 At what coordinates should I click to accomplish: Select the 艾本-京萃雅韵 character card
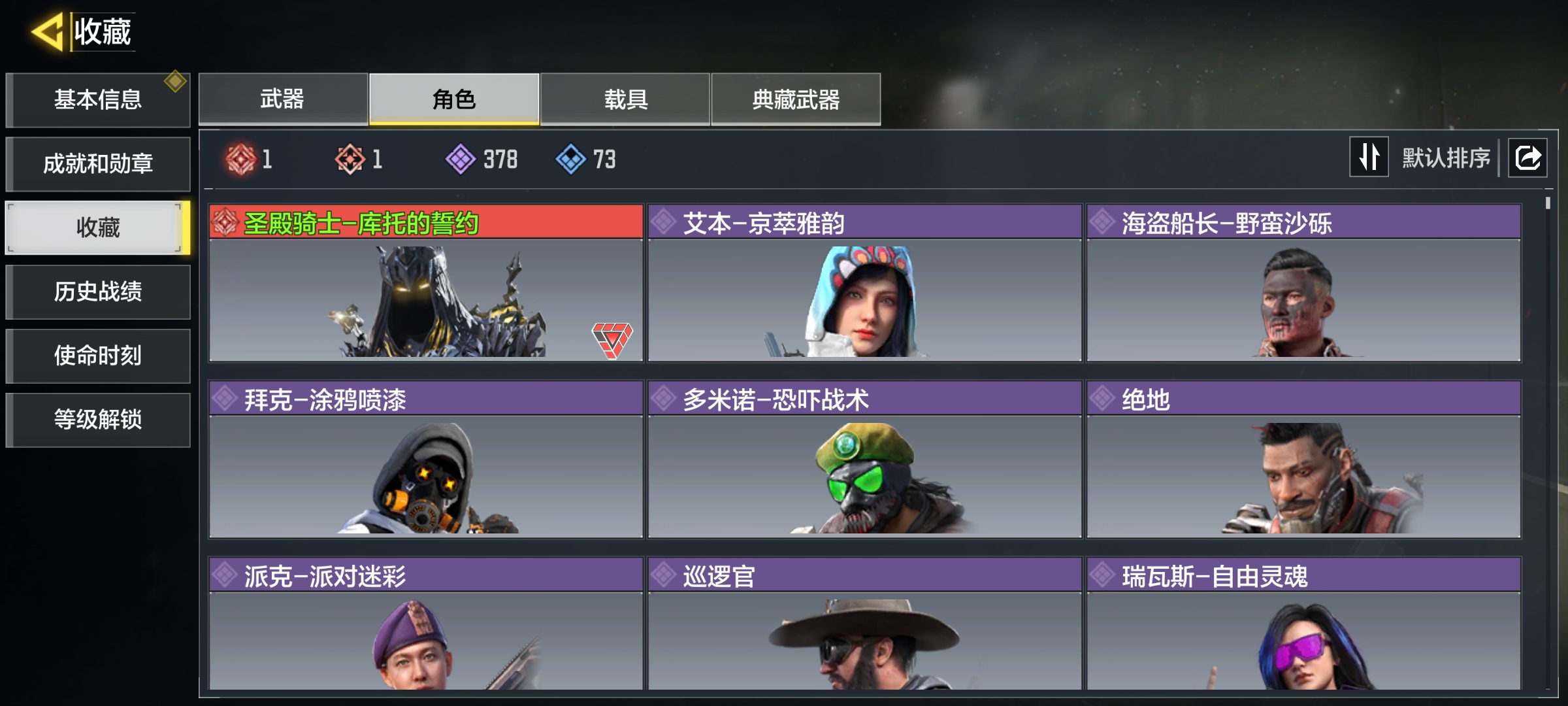point(864,282)
